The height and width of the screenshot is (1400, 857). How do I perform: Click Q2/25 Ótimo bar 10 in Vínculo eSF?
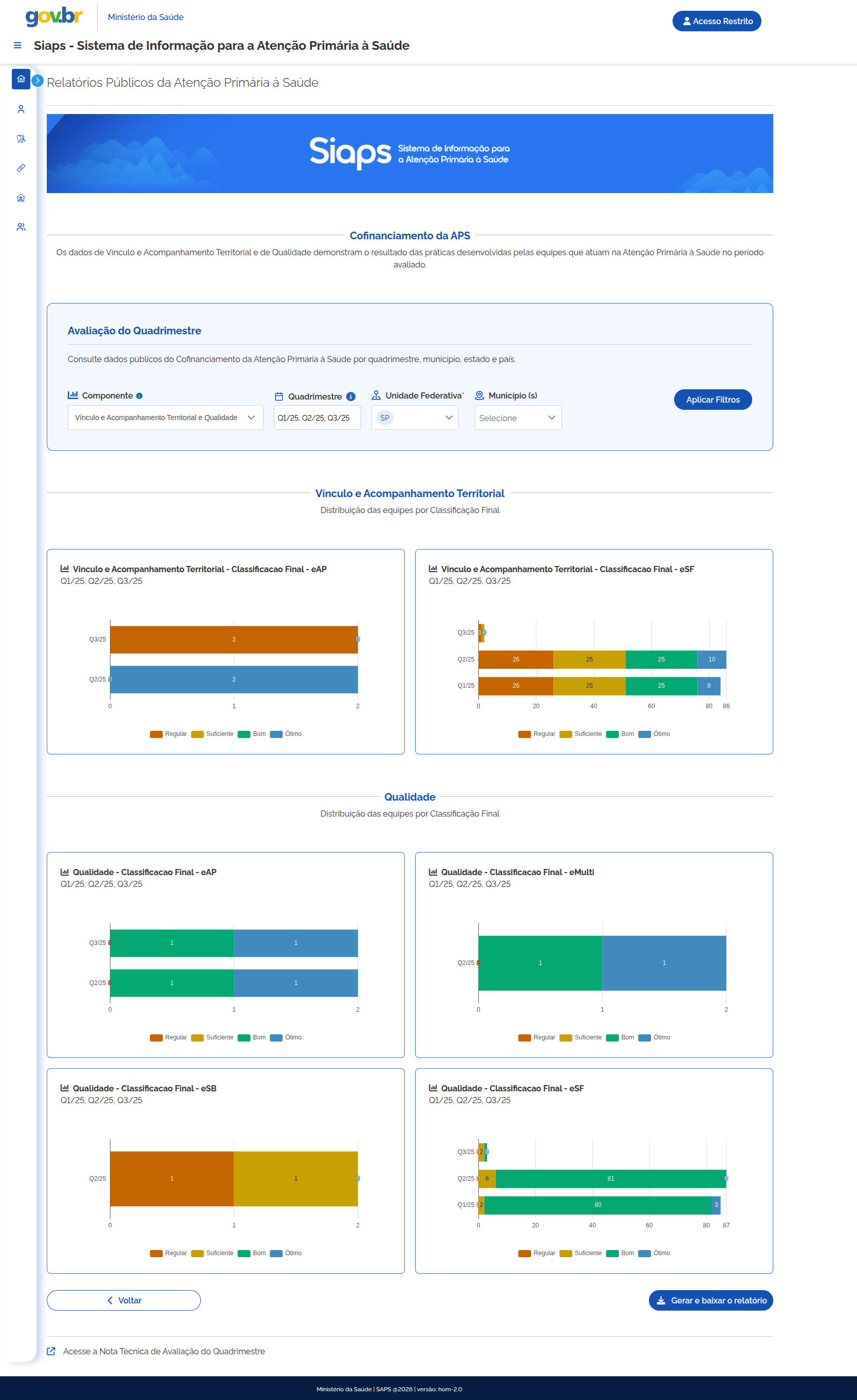point(712,659)
